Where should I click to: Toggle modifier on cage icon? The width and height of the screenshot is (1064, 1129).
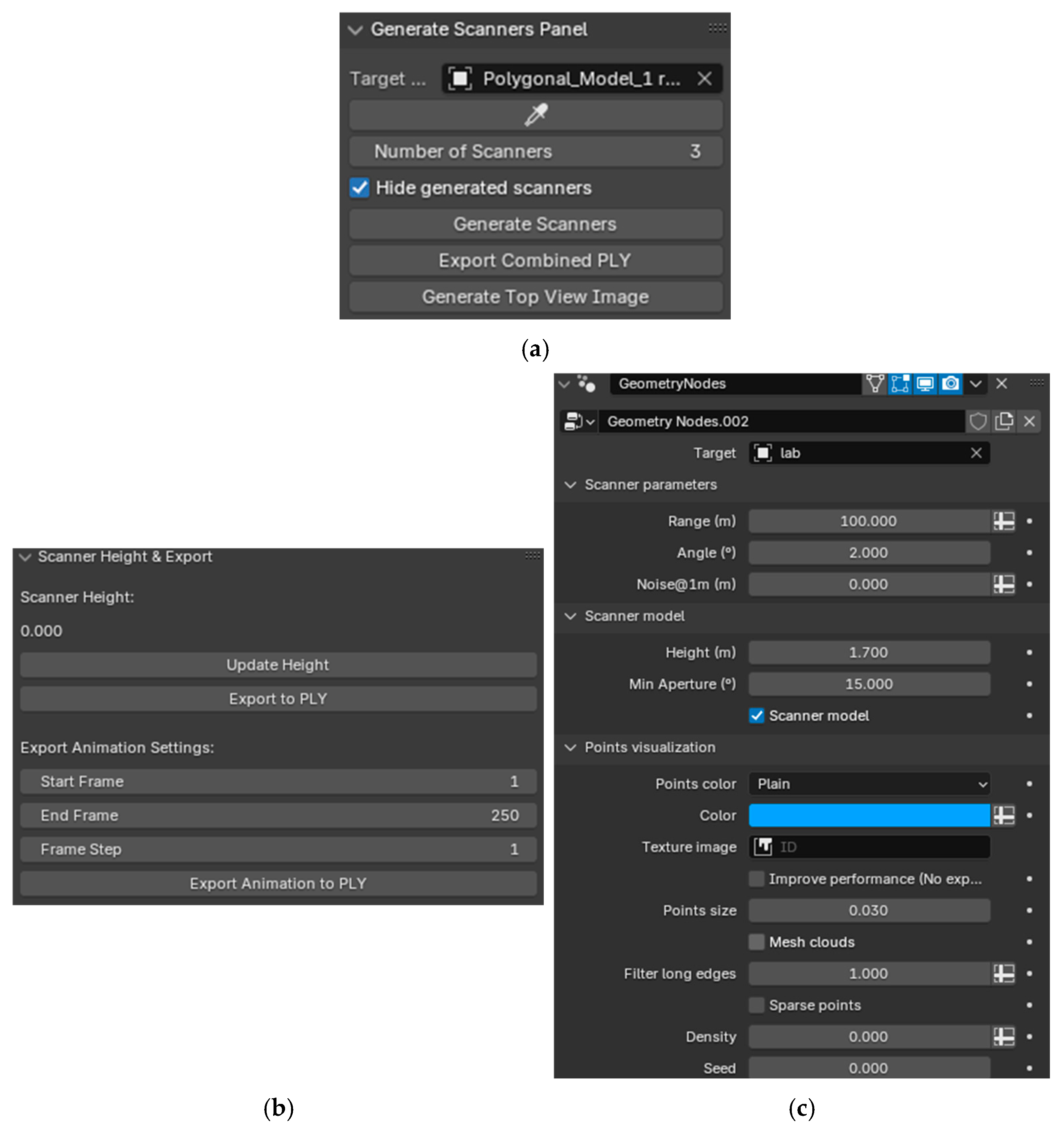pos(875,384)
